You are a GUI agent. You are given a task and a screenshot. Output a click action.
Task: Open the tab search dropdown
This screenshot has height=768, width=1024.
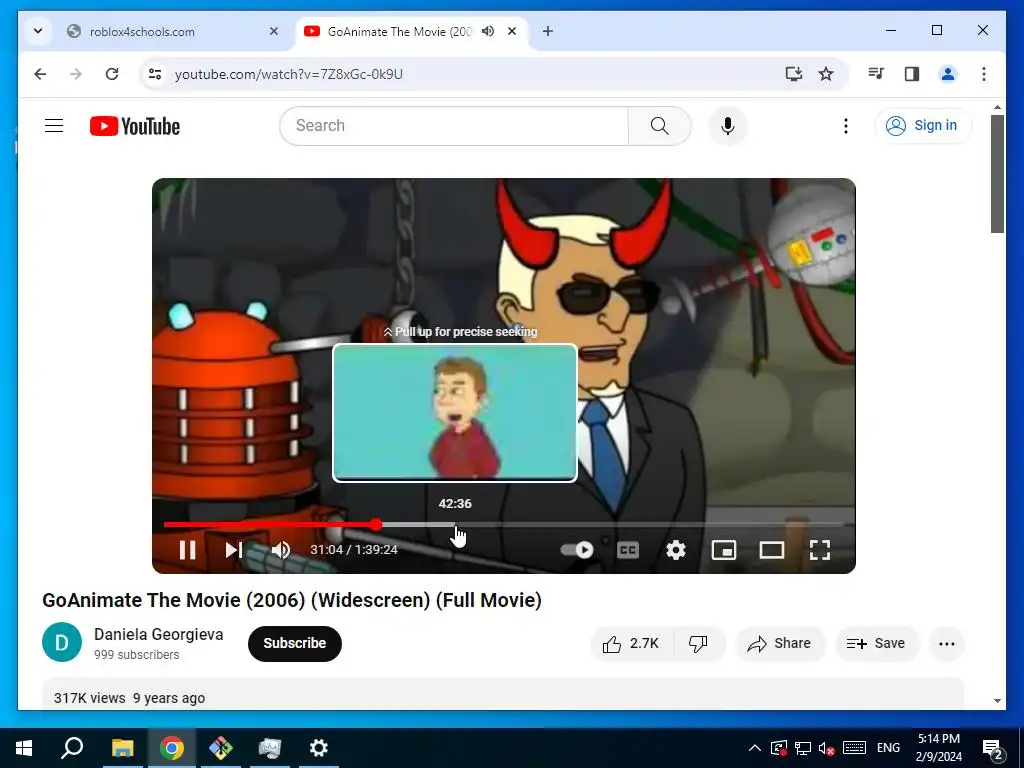tap(38, 31)
